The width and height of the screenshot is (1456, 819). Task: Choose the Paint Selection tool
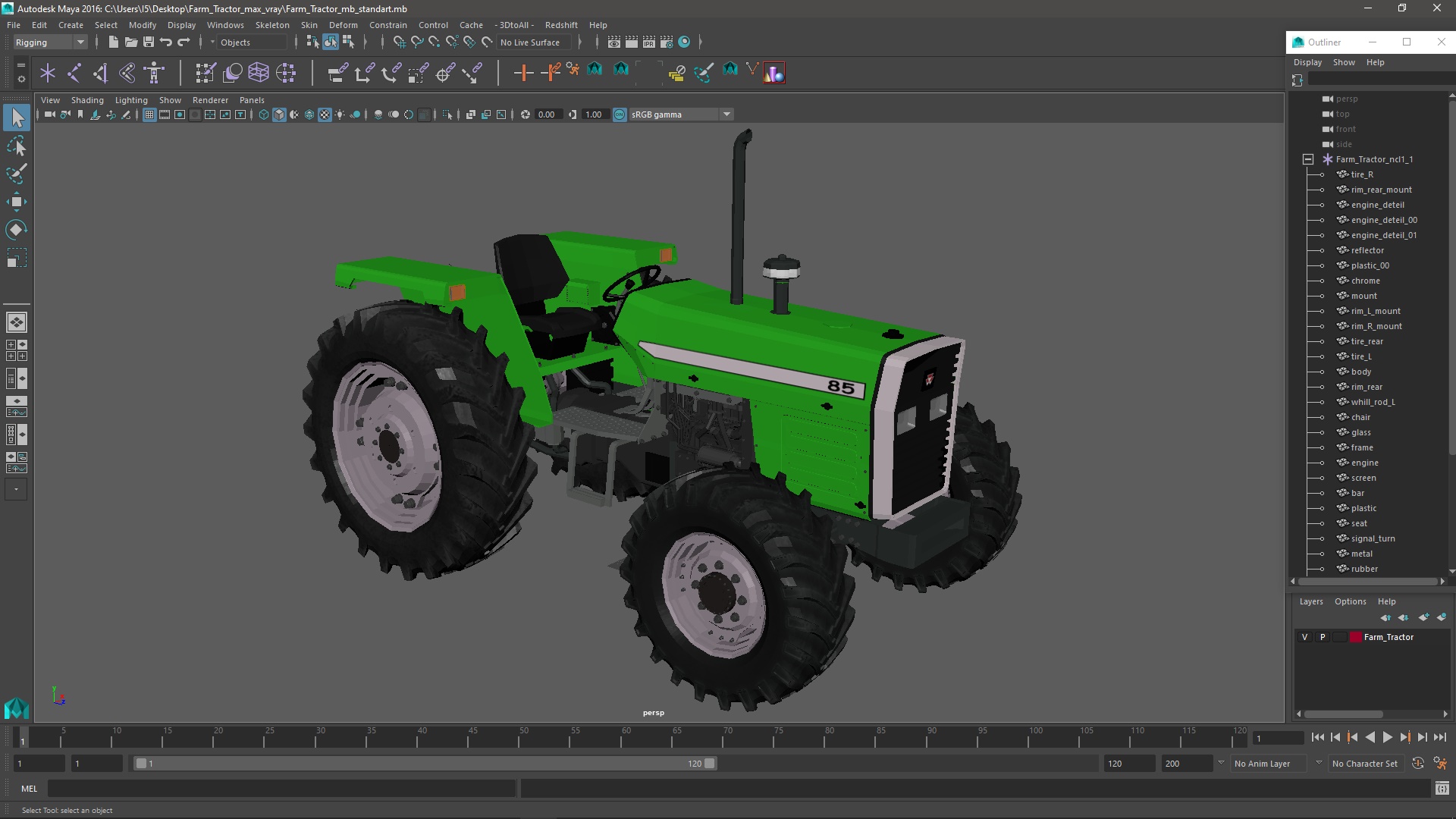coord(17,174)
